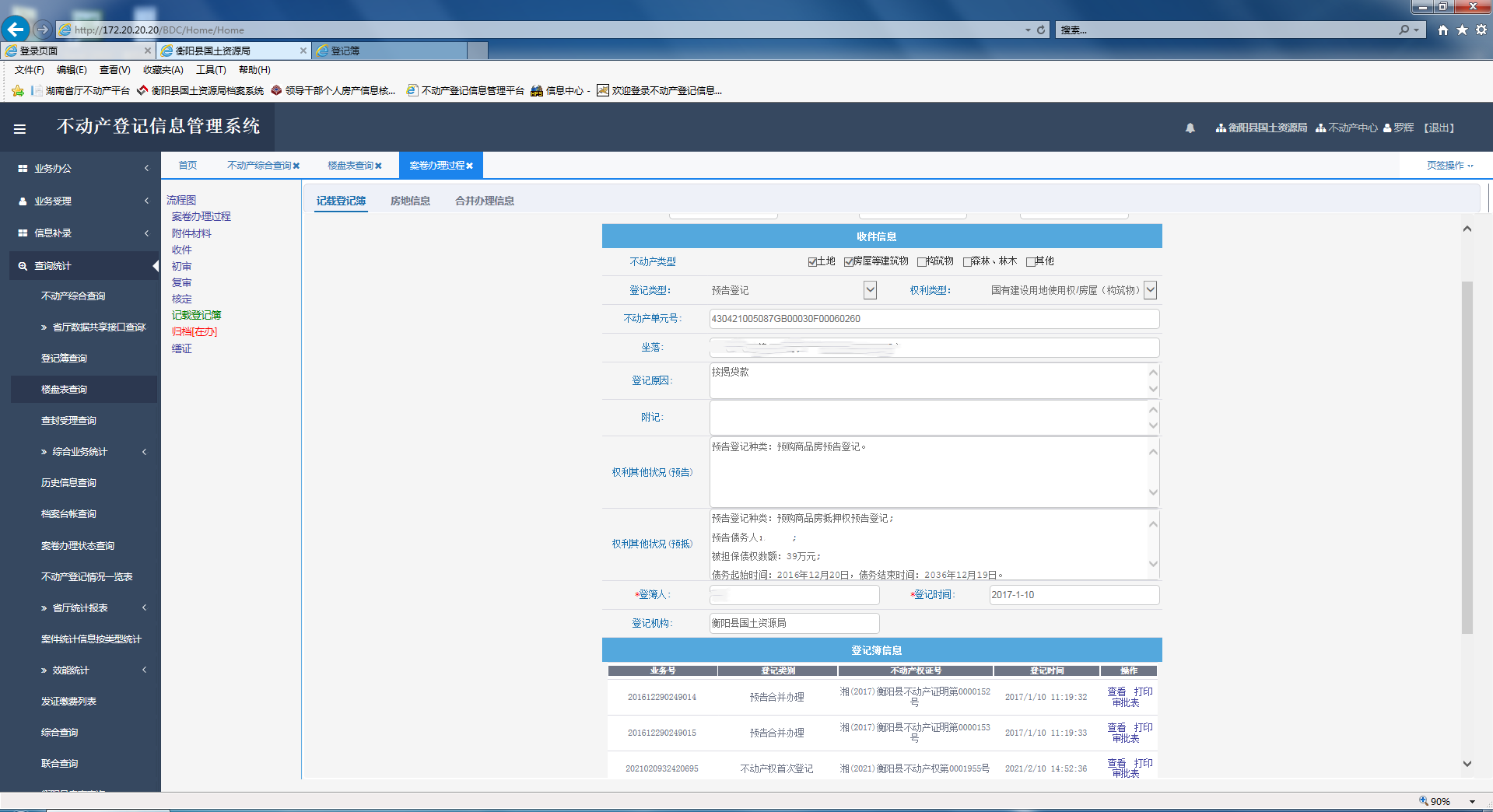Viewport: 1493px width, 812px height.
Task: Click 查看 for business 201612290249014
Action: pos(1116,691)
